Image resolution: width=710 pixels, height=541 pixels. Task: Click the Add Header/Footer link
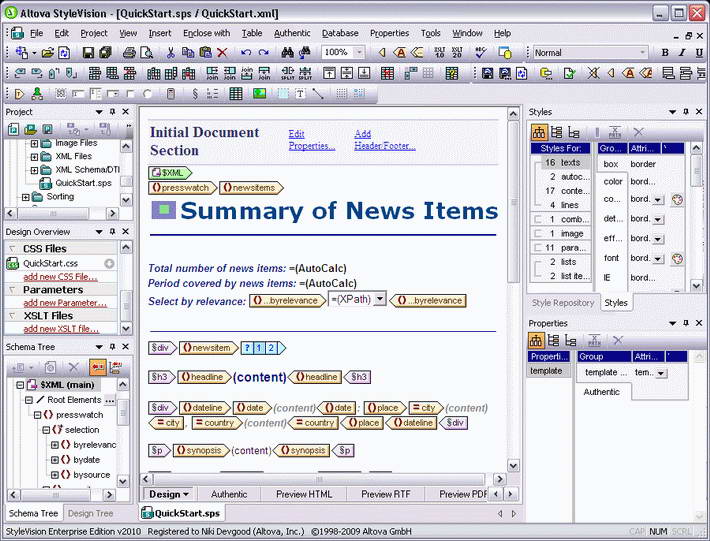coord(384,140)
